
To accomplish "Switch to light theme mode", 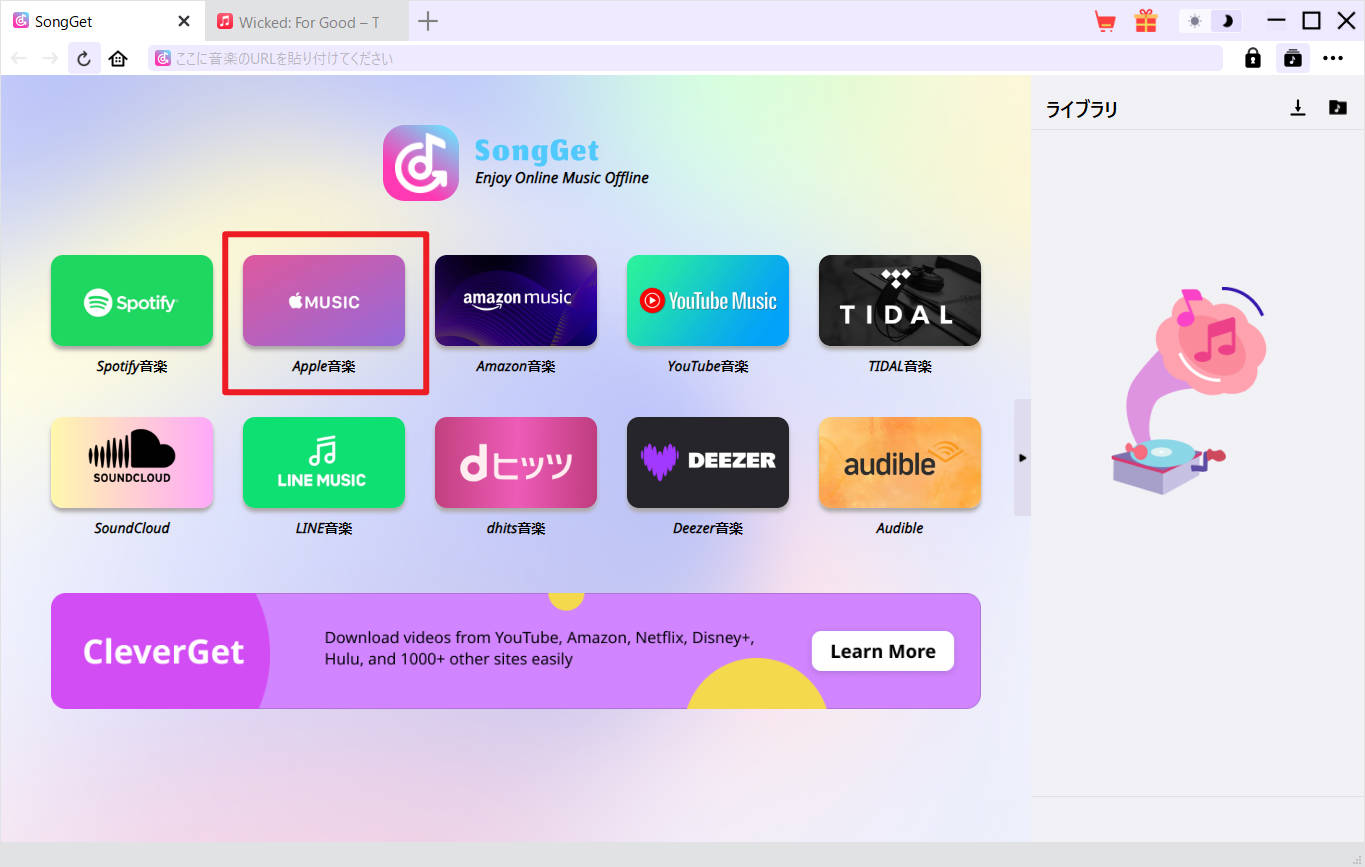I will [x=1197, y=19].
